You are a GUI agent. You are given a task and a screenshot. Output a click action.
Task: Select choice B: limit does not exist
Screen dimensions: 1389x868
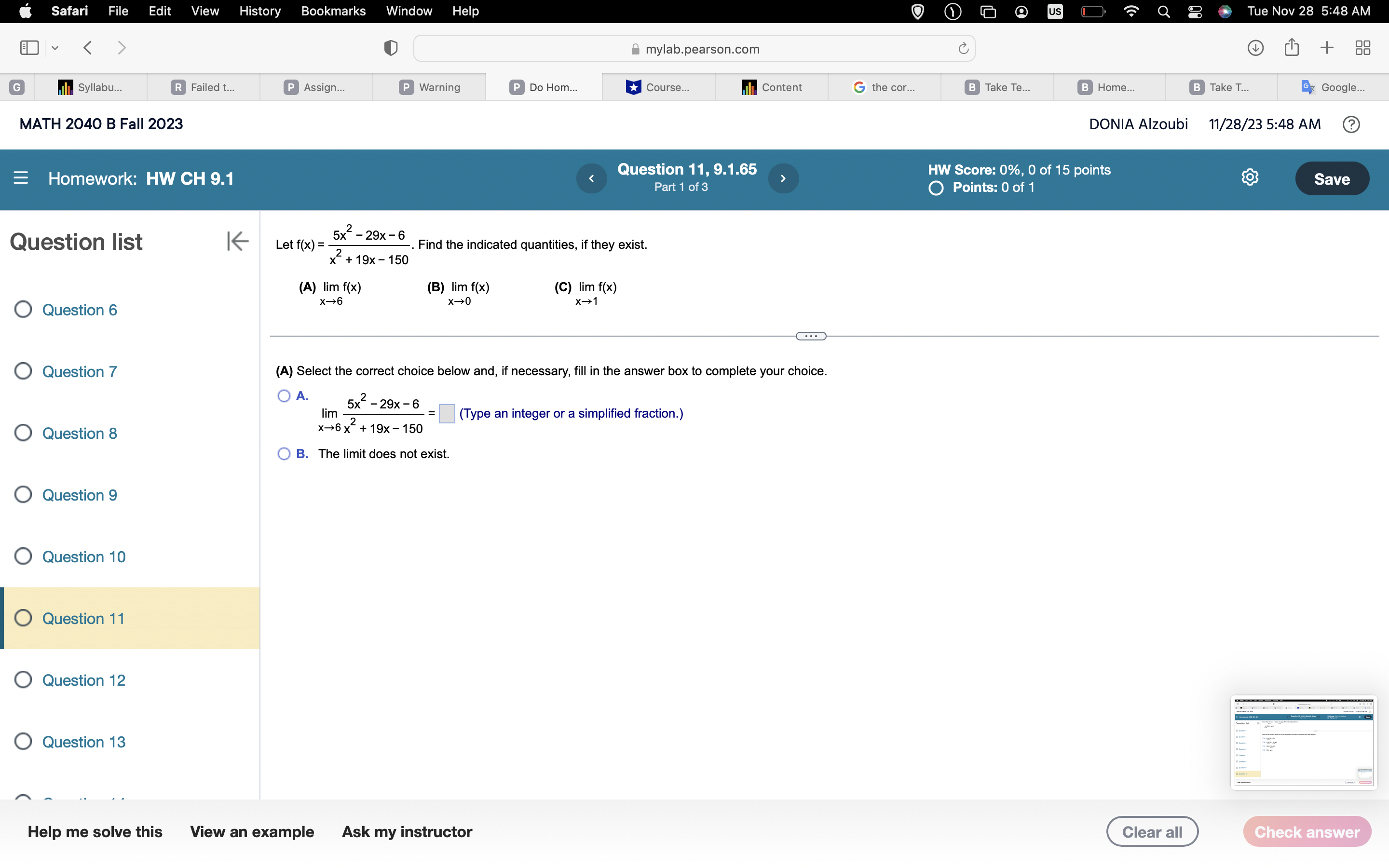click(x=284, y=454)
